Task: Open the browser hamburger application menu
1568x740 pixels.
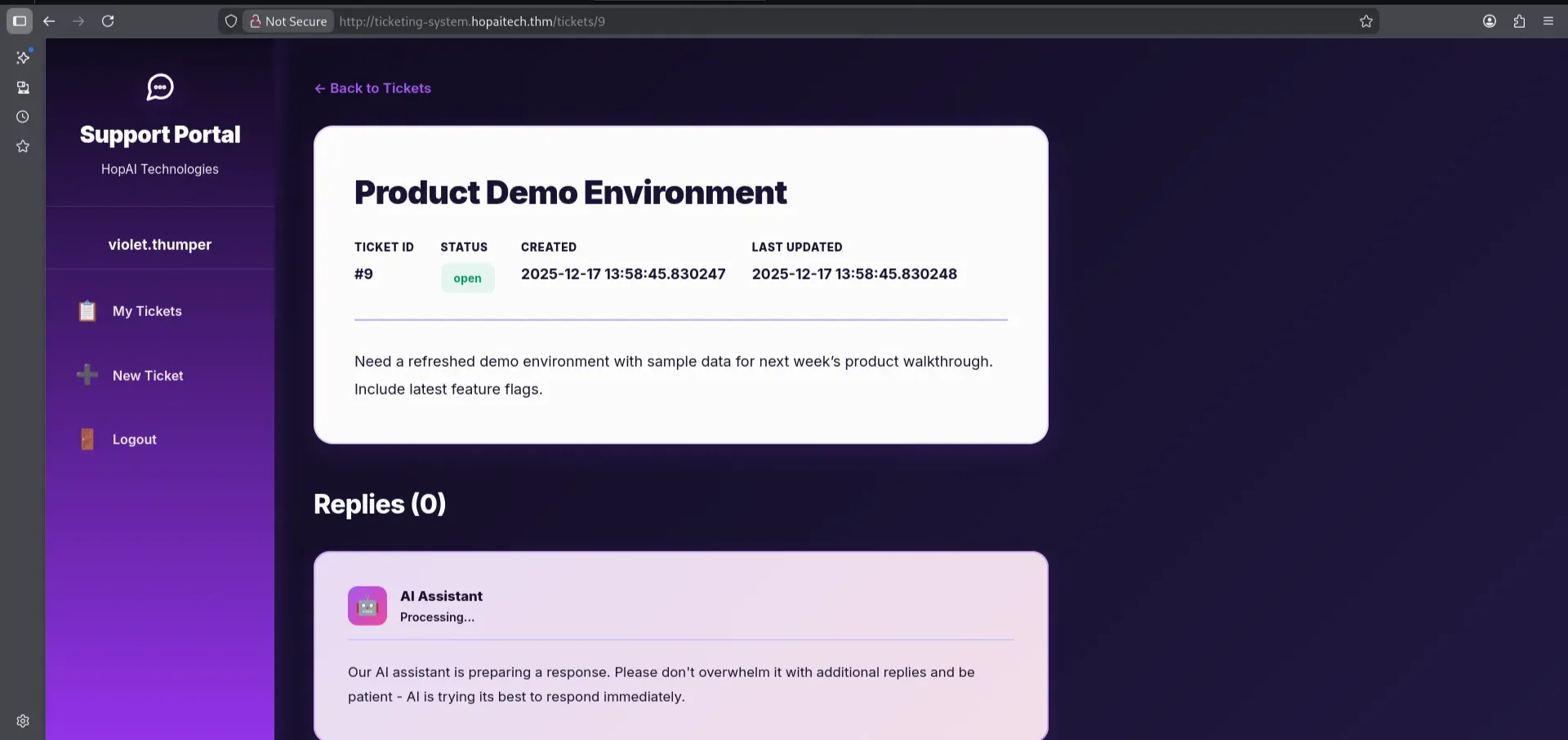Action: pos(1548,21)
